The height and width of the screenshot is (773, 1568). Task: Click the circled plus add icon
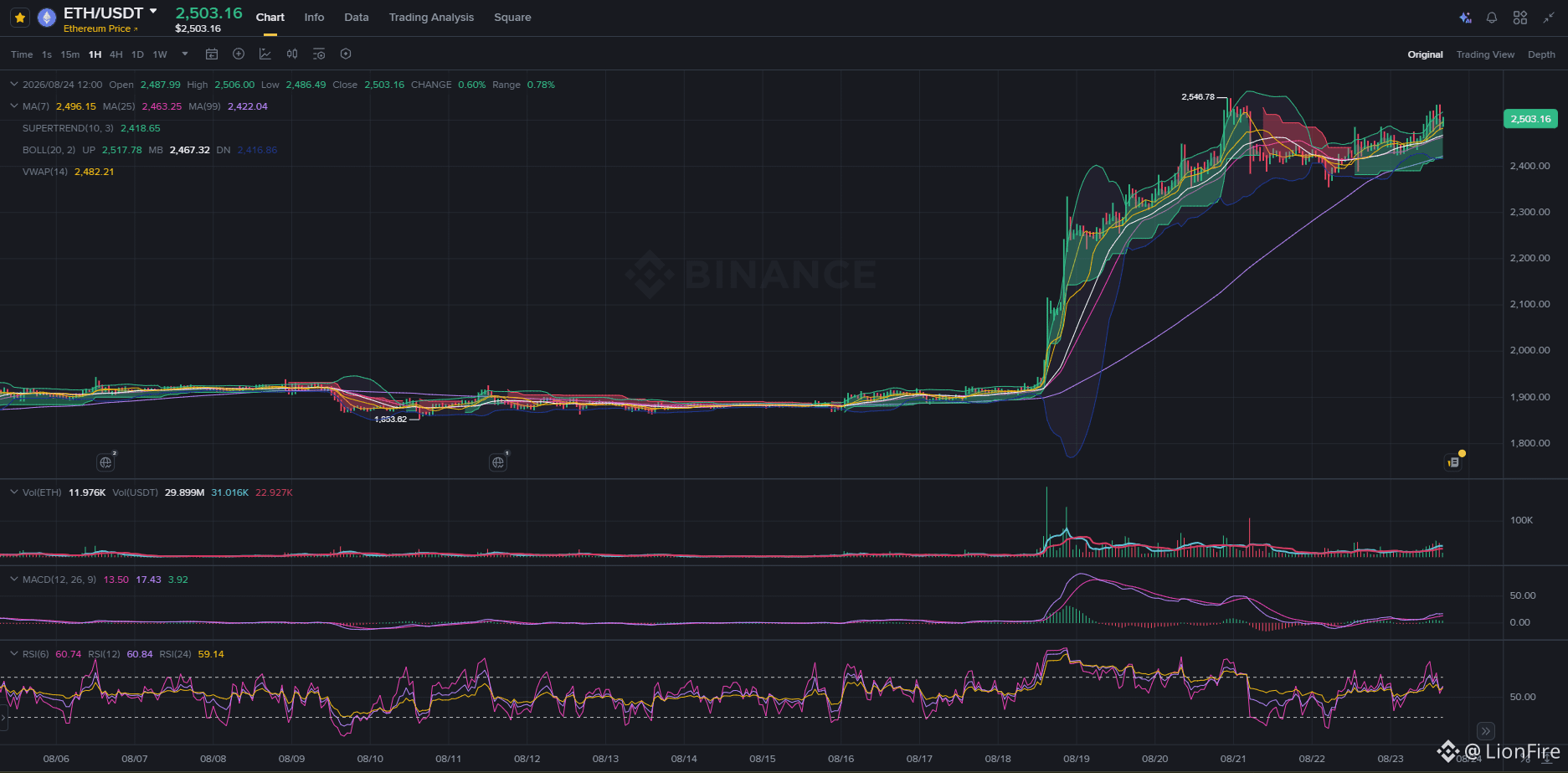239,54
